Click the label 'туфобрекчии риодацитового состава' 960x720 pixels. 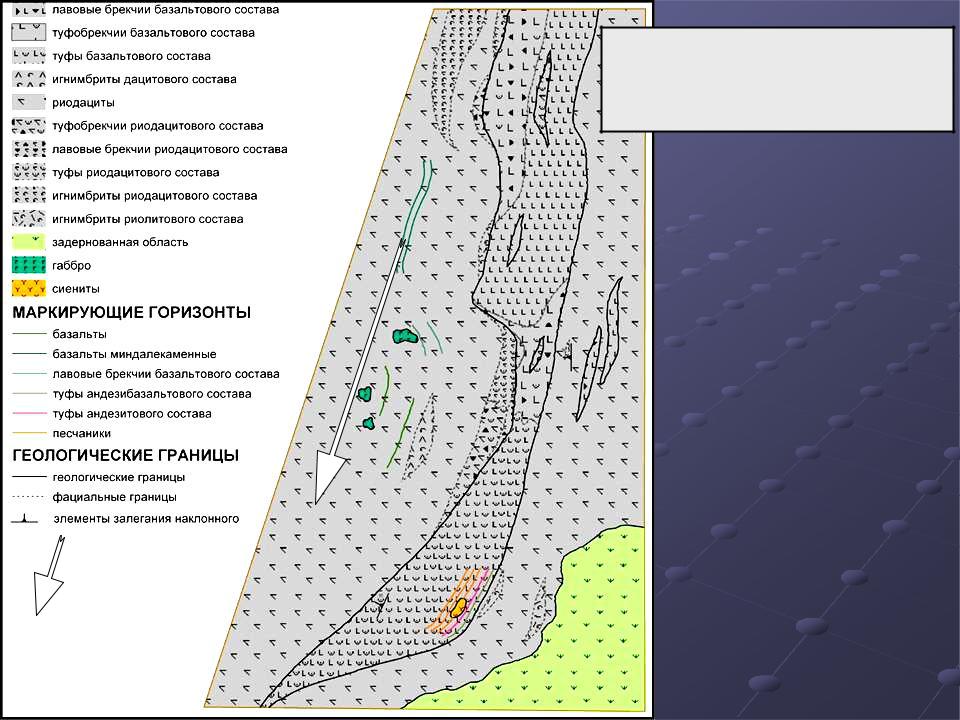157,126
